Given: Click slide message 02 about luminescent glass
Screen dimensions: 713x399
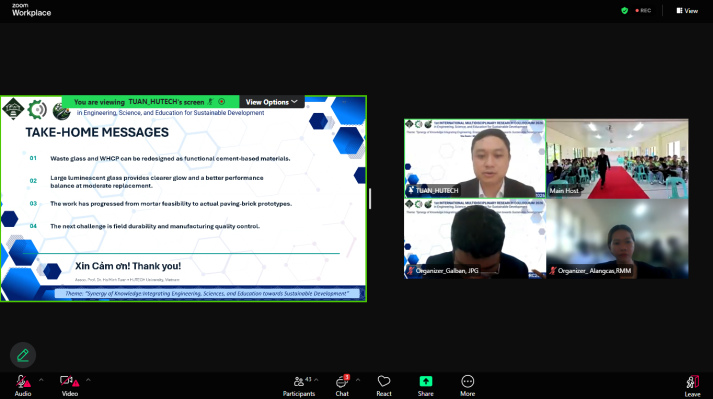Looking at the screenshot, I should point(157,182).
